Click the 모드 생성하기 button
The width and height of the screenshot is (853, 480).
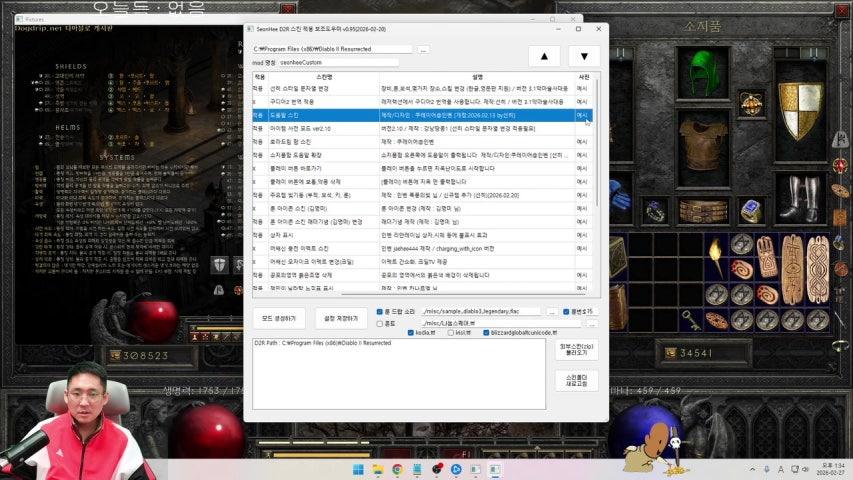click(277, 319)
